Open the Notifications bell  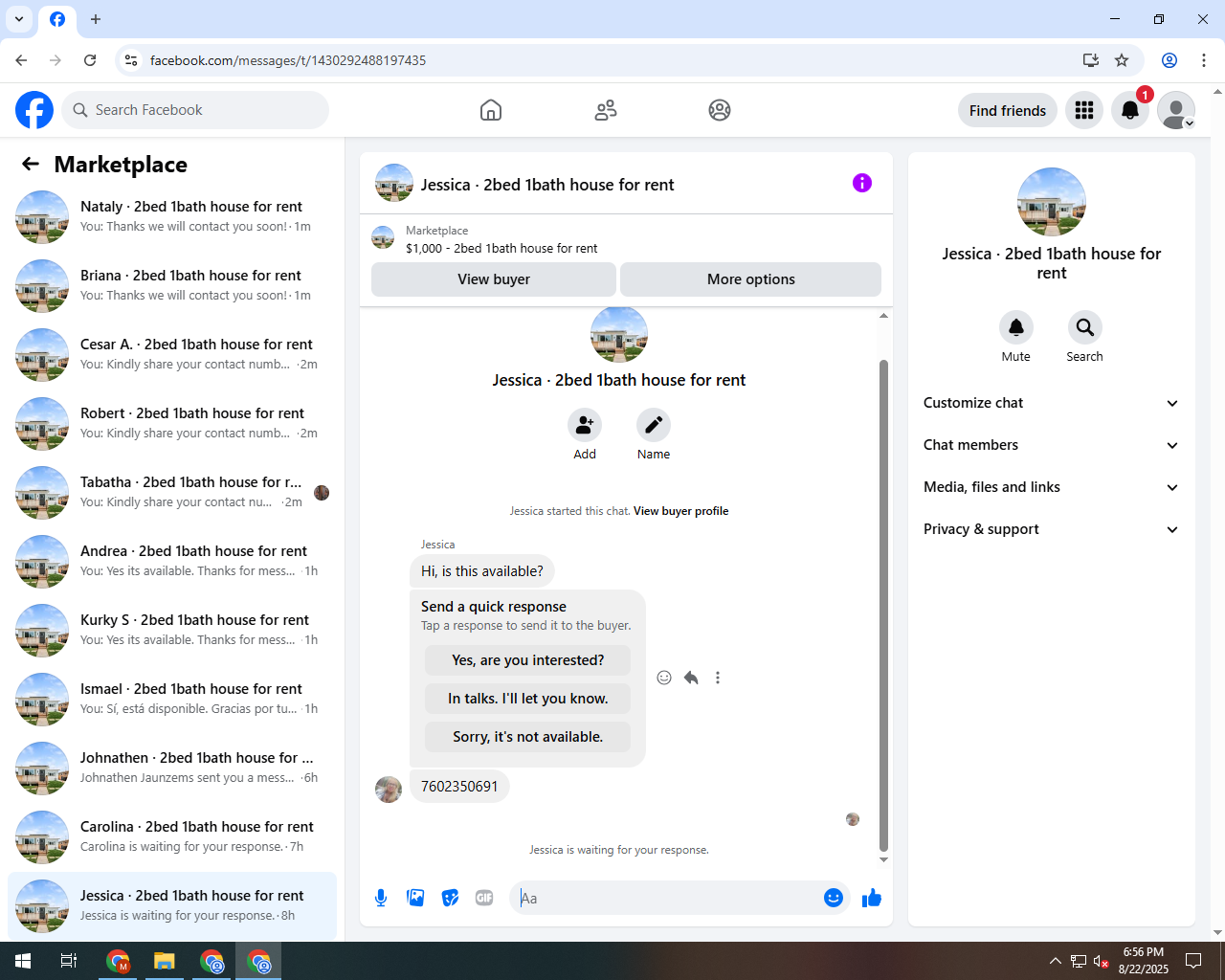point(1130,110)
